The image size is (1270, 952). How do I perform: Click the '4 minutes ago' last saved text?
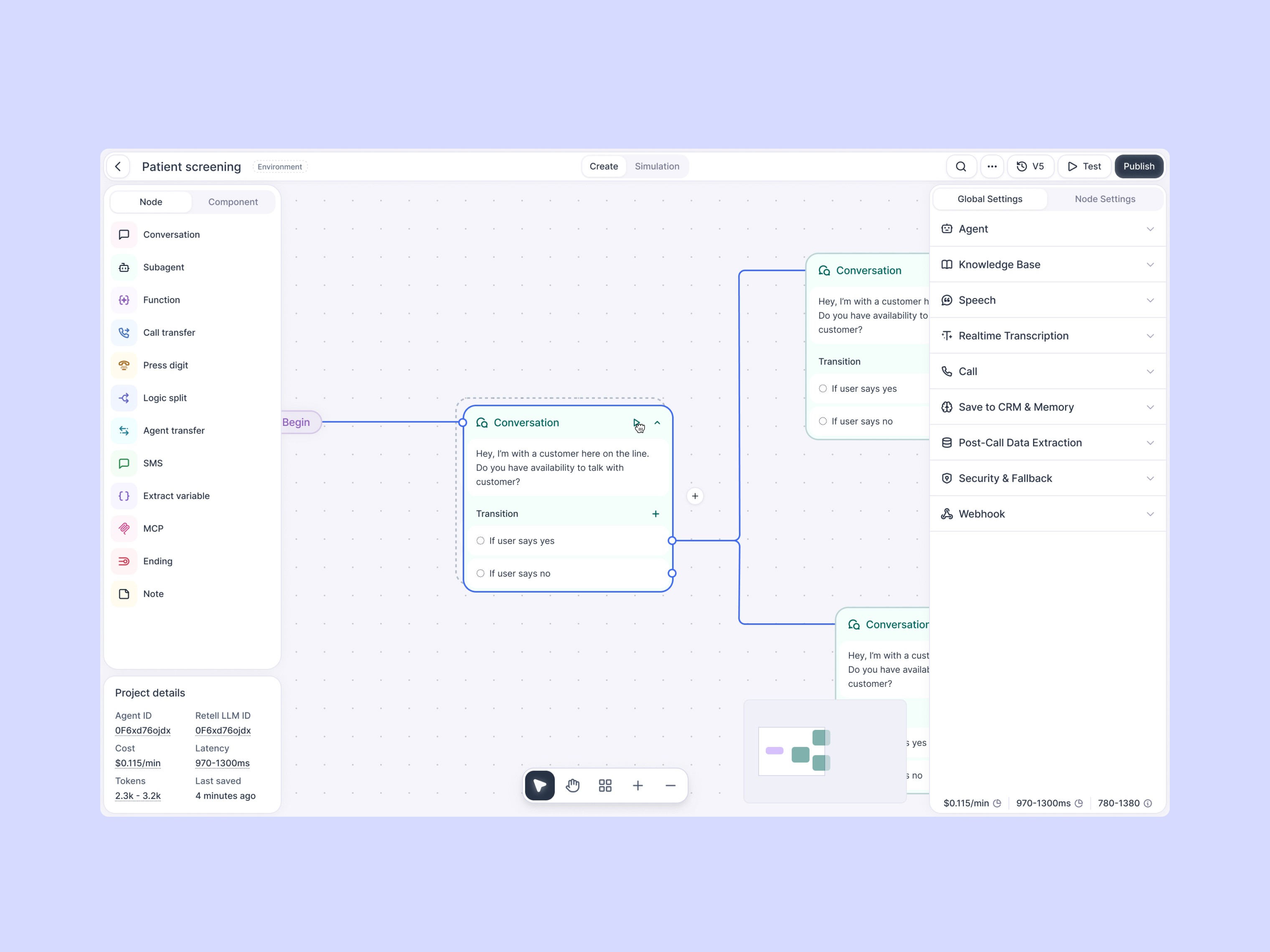226,797
